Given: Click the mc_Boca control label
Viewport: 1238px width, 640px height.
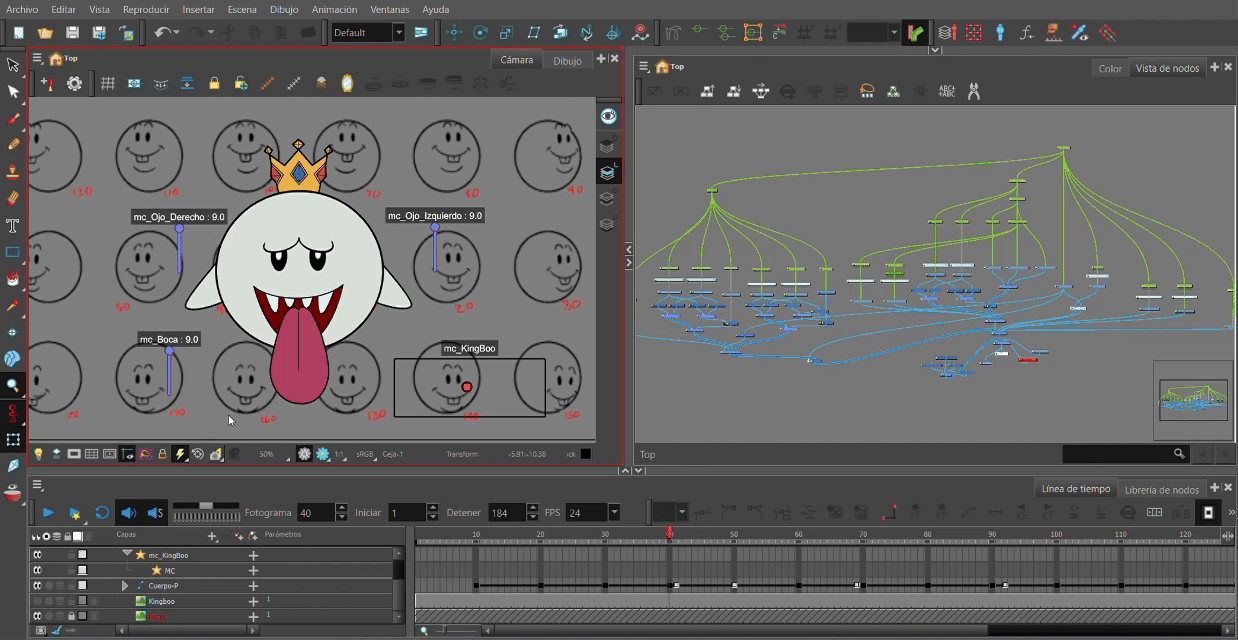Looking at the screenshot, I should [x=169, y=339].
